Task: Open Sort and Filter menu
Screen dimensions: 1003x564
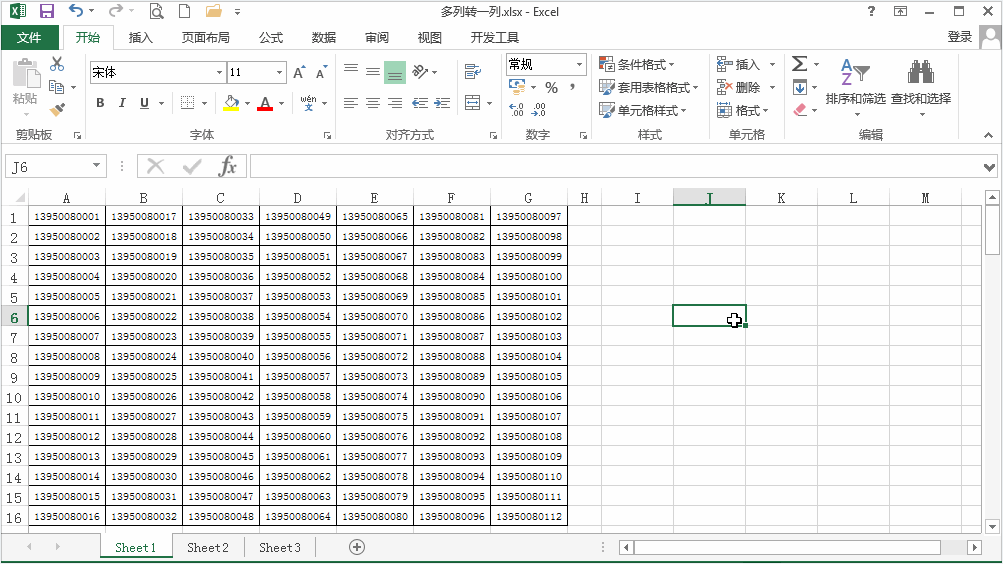Action: [x=855, y=88]
